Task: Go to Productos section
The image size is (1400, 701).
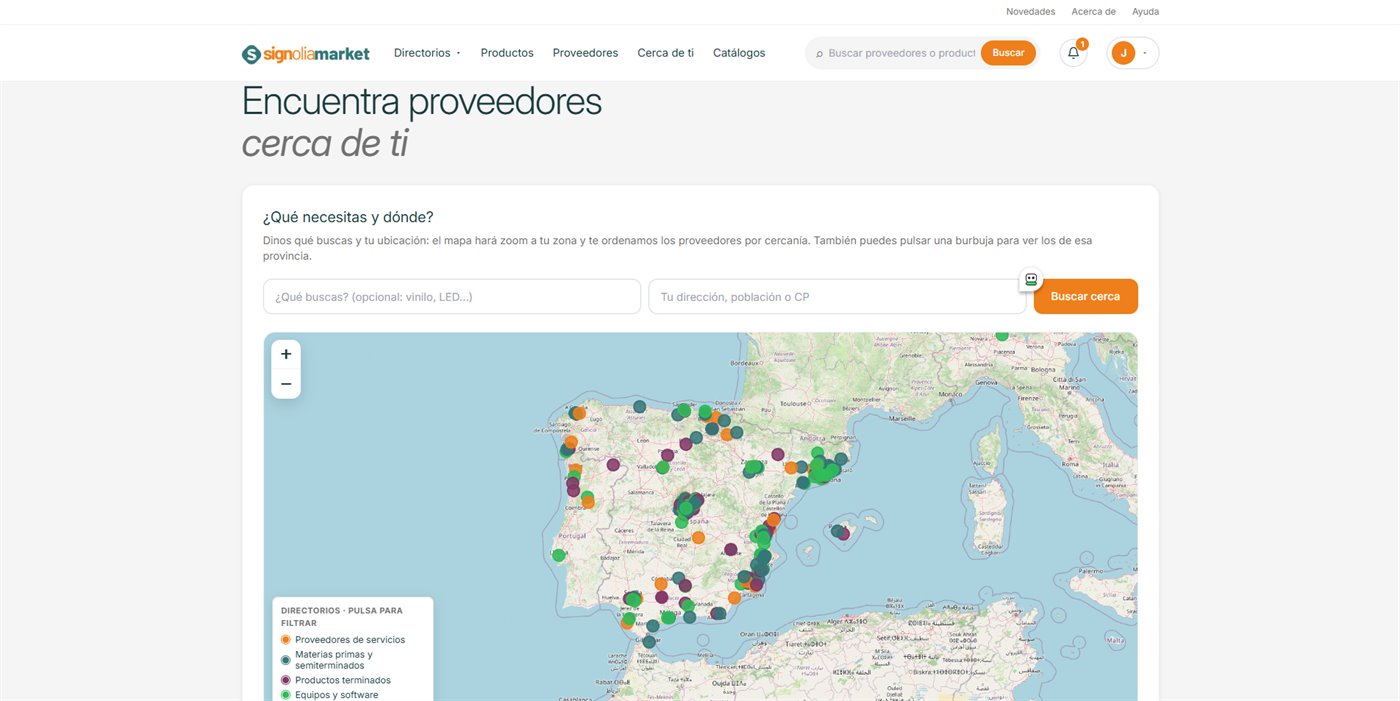Action: pos(507,53)
